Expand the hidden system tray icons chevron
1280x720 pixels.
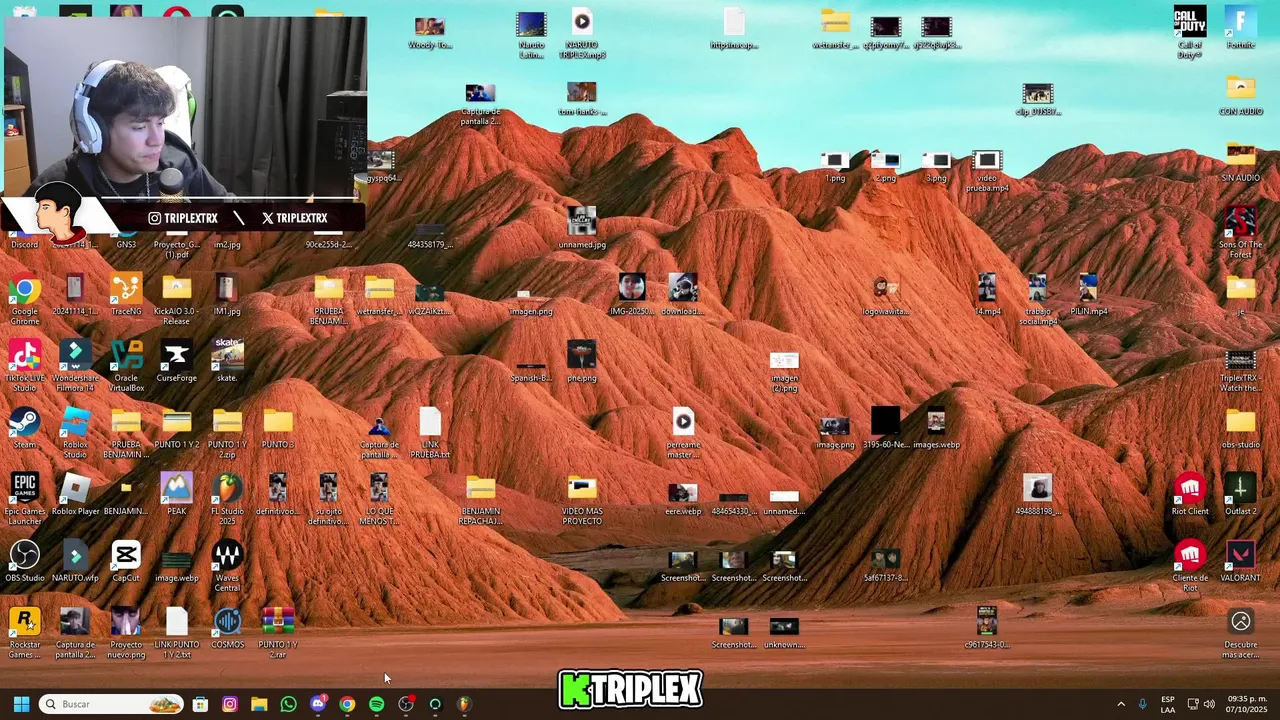pyautogui.click(x=1120, y=704)
